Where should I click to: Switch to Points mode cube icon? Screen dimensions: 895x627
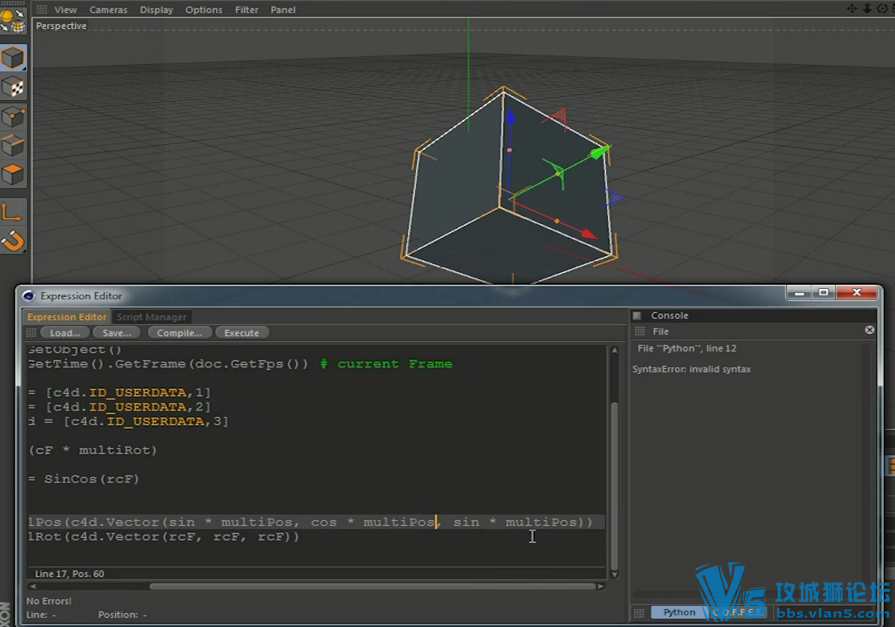(13, 116)
